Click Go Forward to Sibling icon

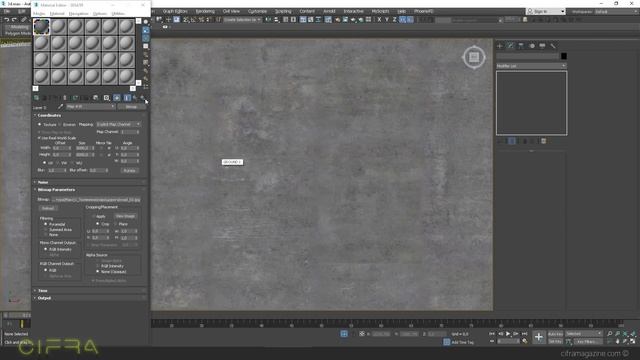click(142, 98)
